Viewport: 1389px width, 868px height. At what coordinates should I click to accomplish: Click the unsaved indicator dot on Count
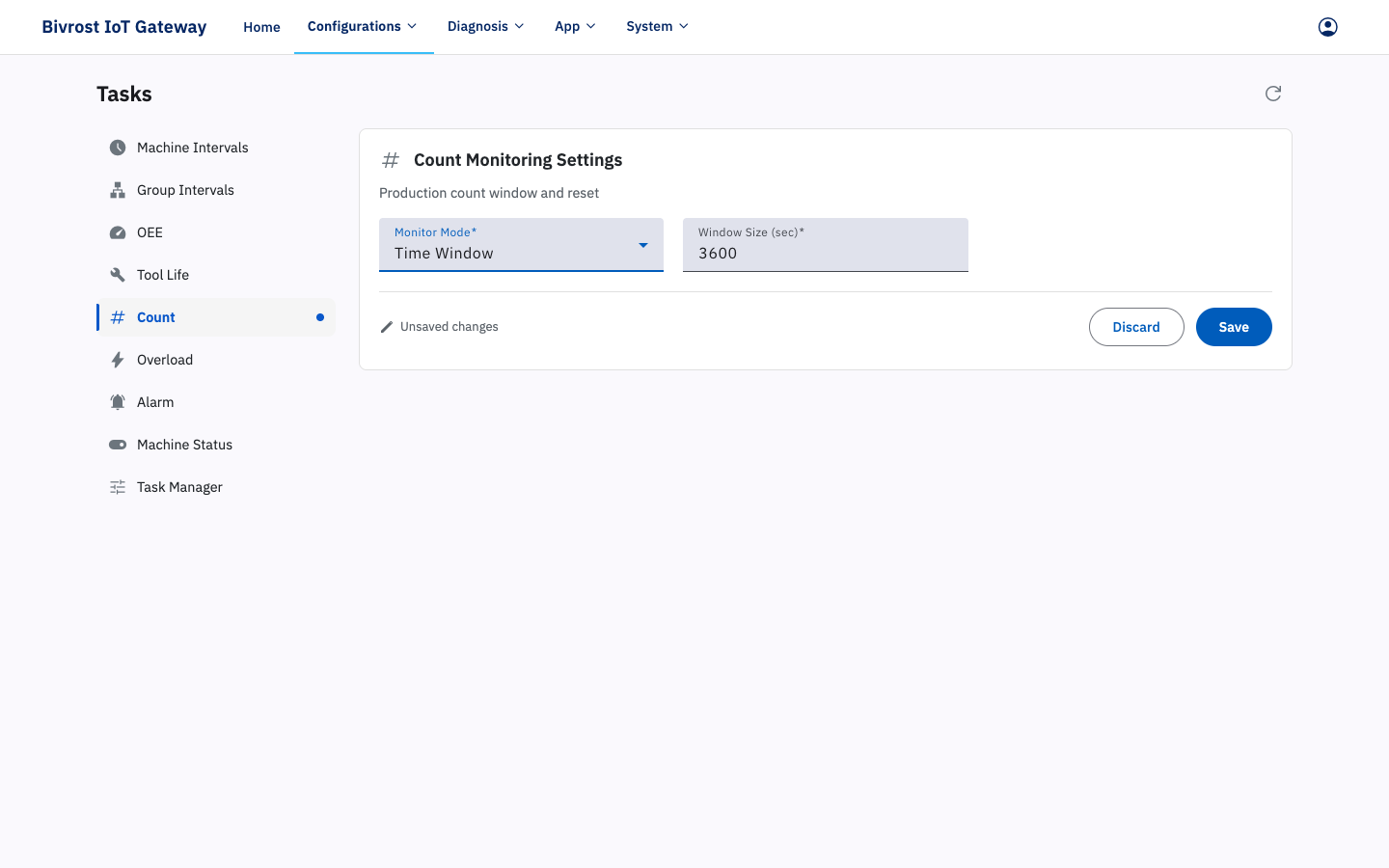tap(320, 317)
